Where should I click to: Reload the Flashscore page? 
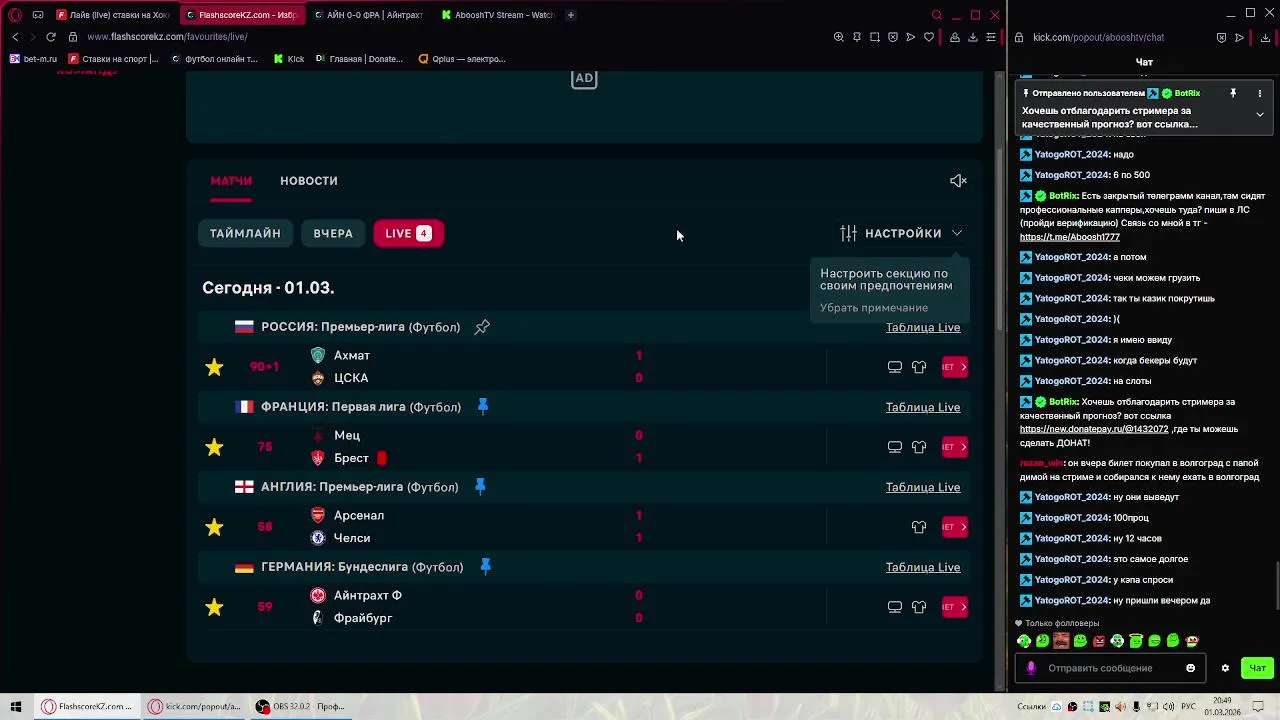point(51,37)
